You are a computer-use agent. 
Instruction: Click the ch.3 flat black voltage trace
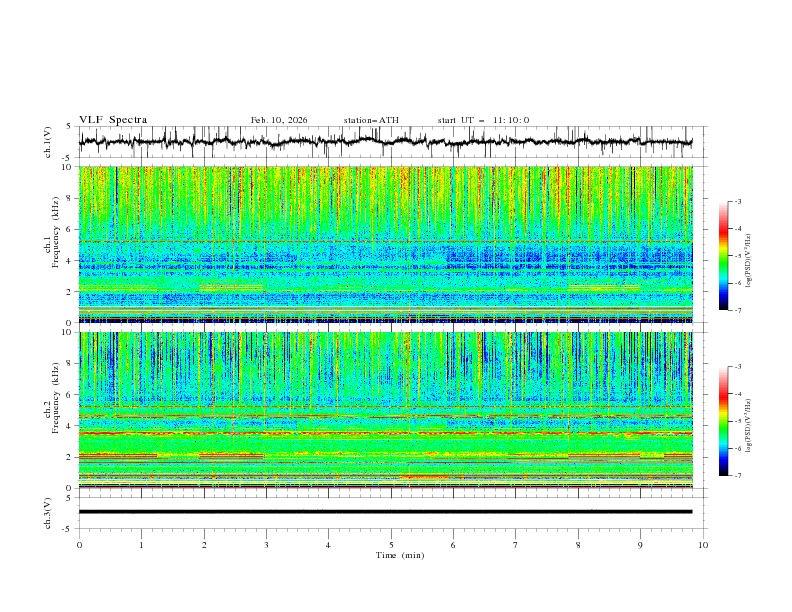point(385,512)
